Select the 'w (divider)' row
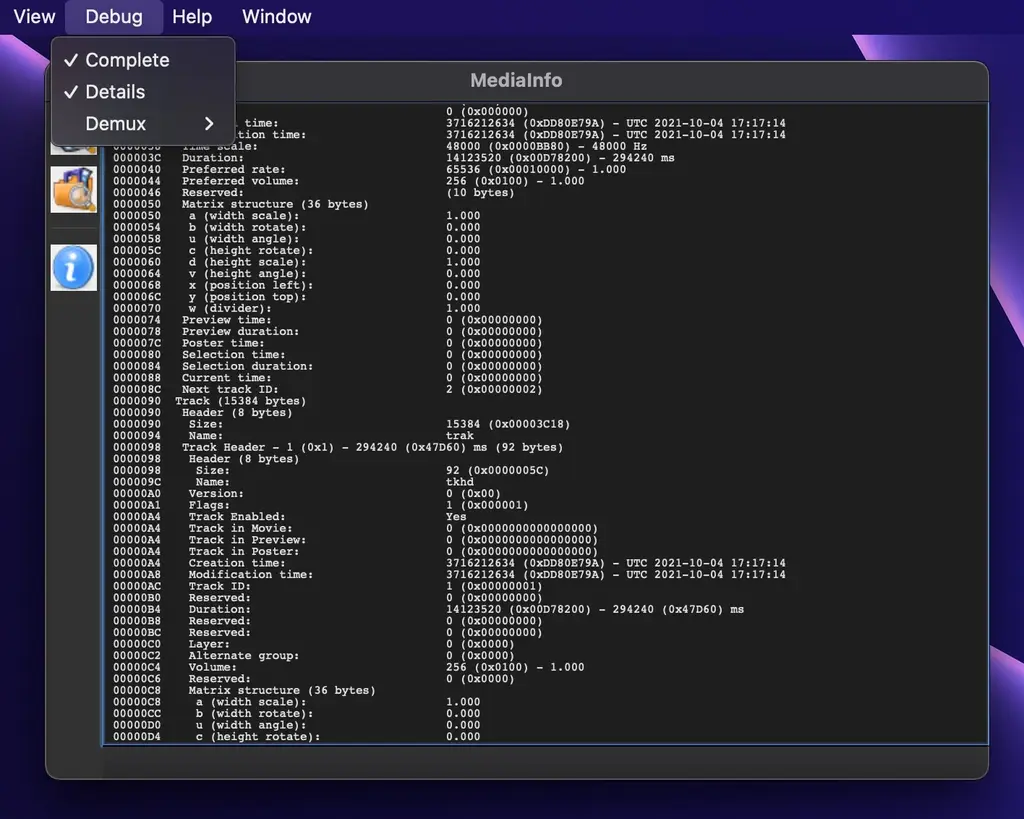The height and width of the screenshot is (819, 1024). [296, 309]
